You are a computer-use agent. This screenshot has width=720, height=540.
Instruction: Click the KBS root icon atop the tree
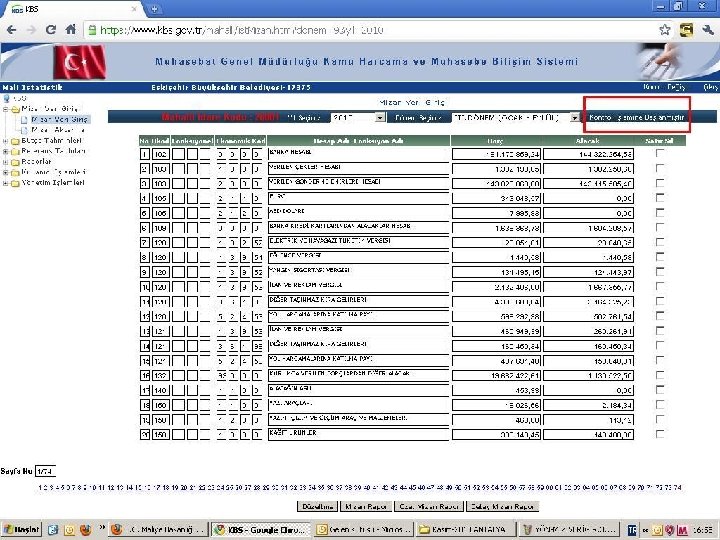pyautogui.click(x=6, y=98)
